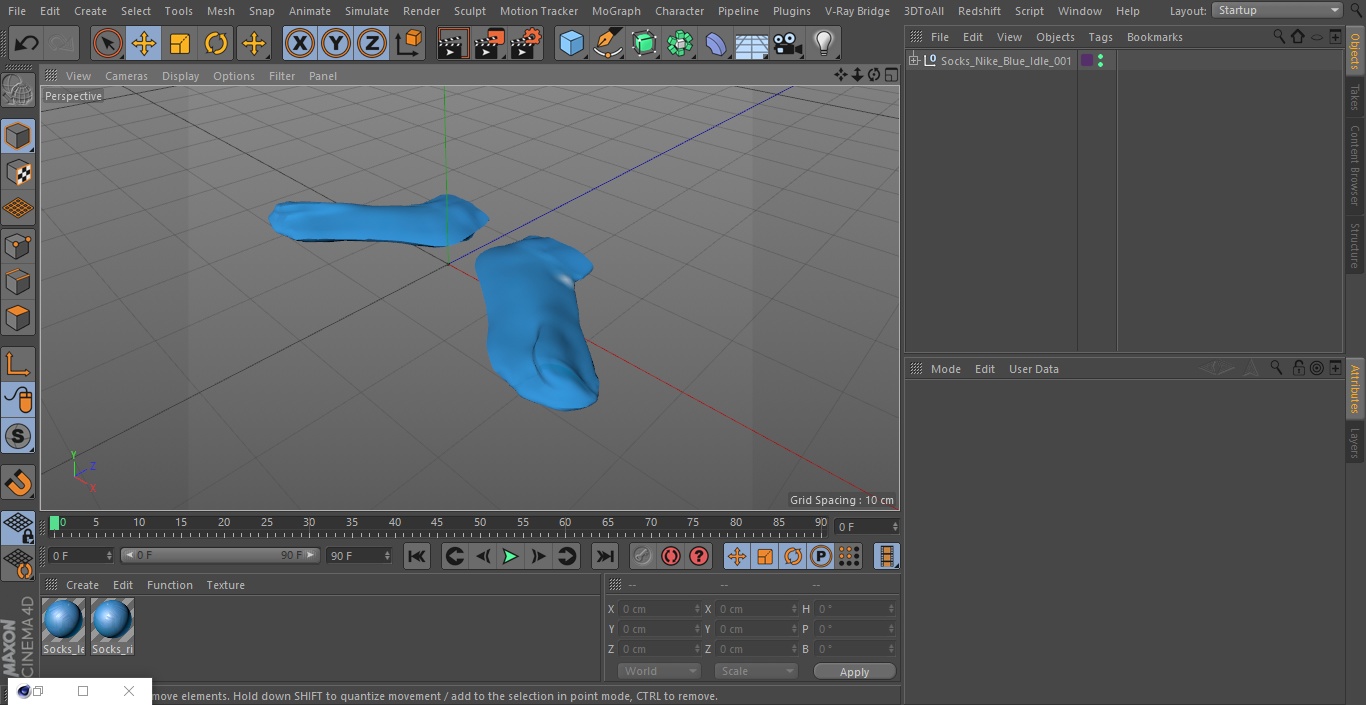Open the Spline pen tool

point(607,43)
